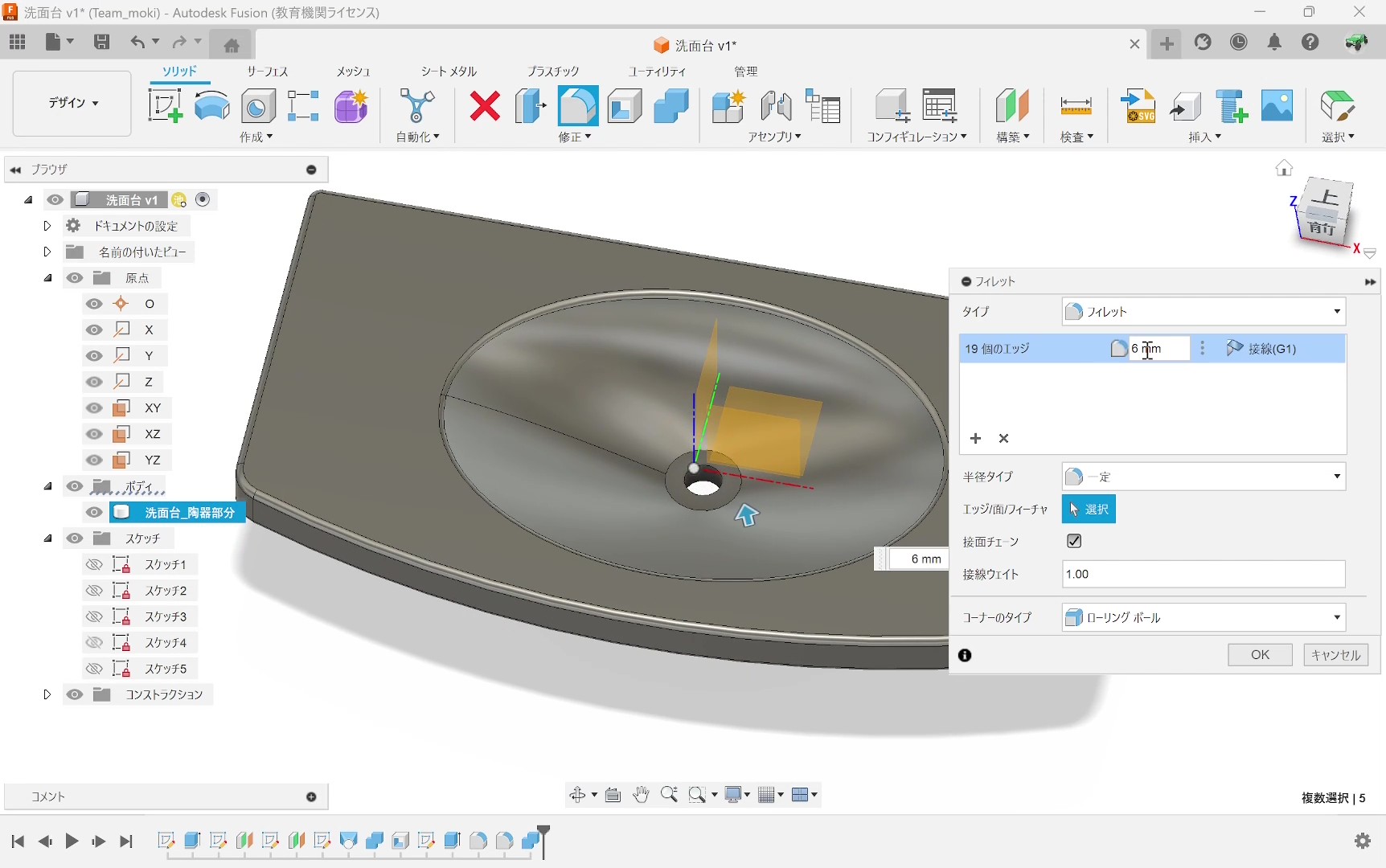Click the plus icon to add fillet selection set
The width and height of the screenshot is (1386, 868).
pyautogui.click(x=975, y=438)
